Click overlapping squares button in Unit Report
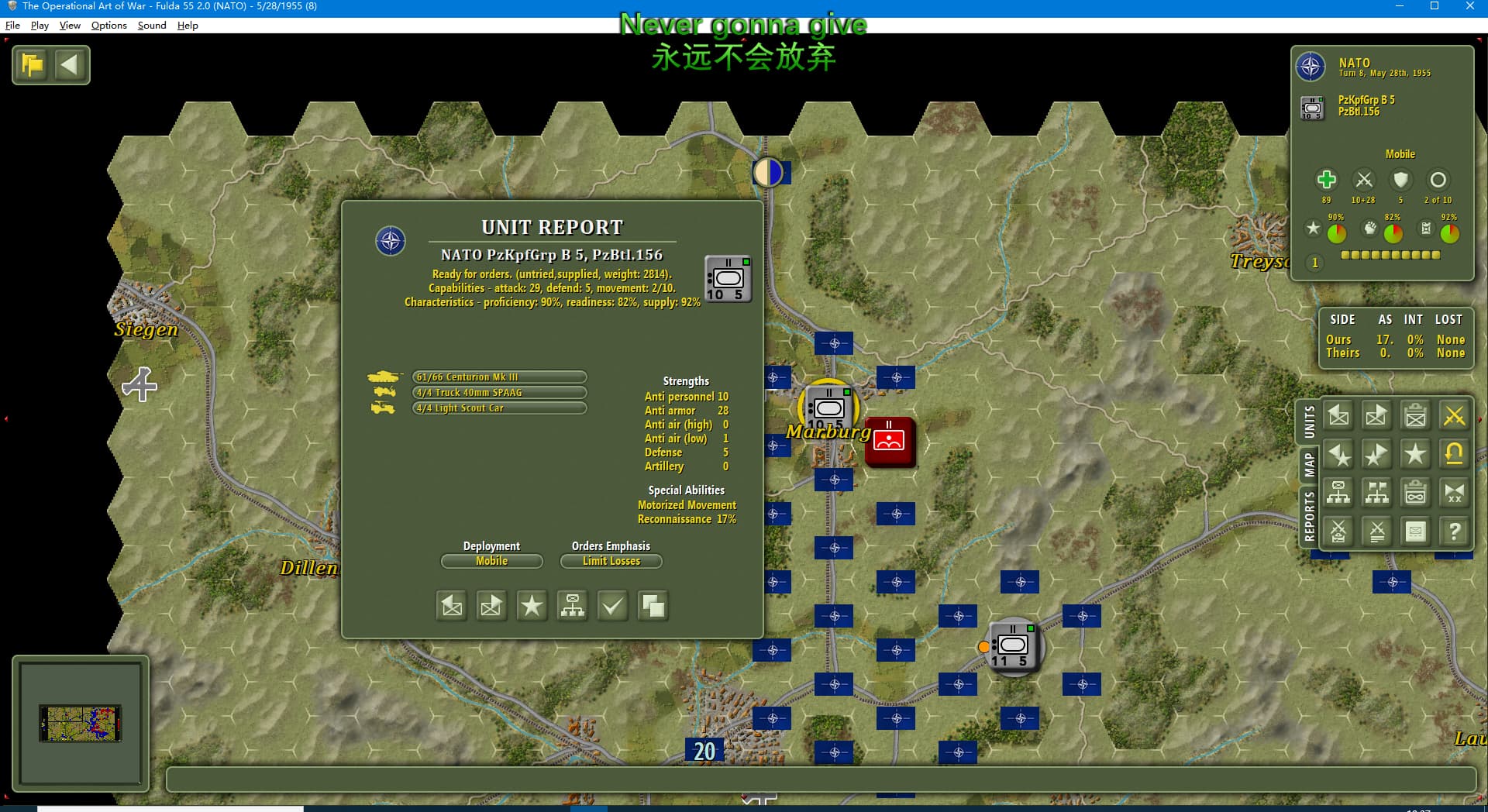The height and width of the screenshot is (812, 1488). 653,606
